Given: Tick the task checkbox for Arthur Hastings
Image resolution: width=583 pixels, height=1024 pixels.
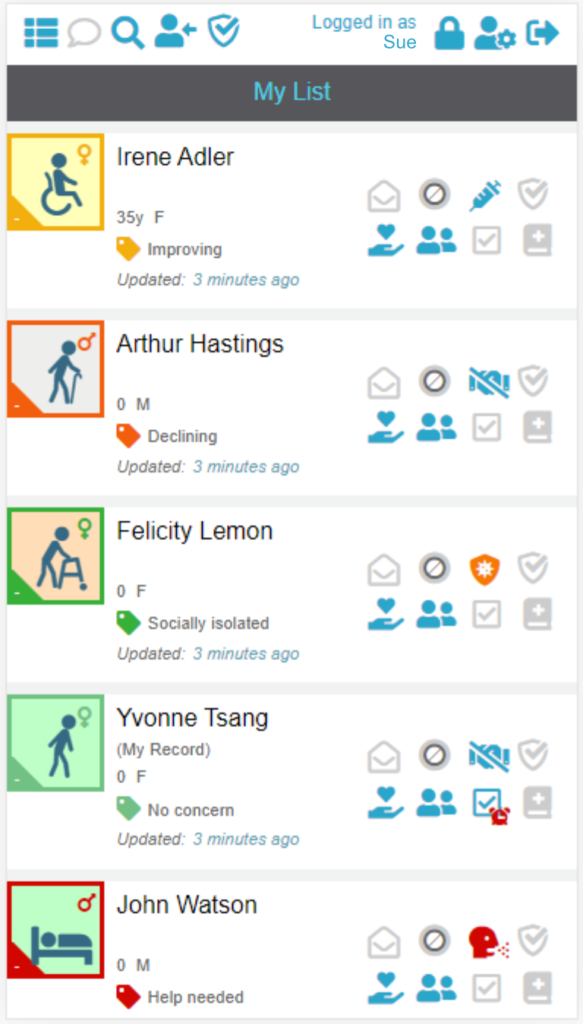Looking at the screenshot, I should tap(486, 427).
